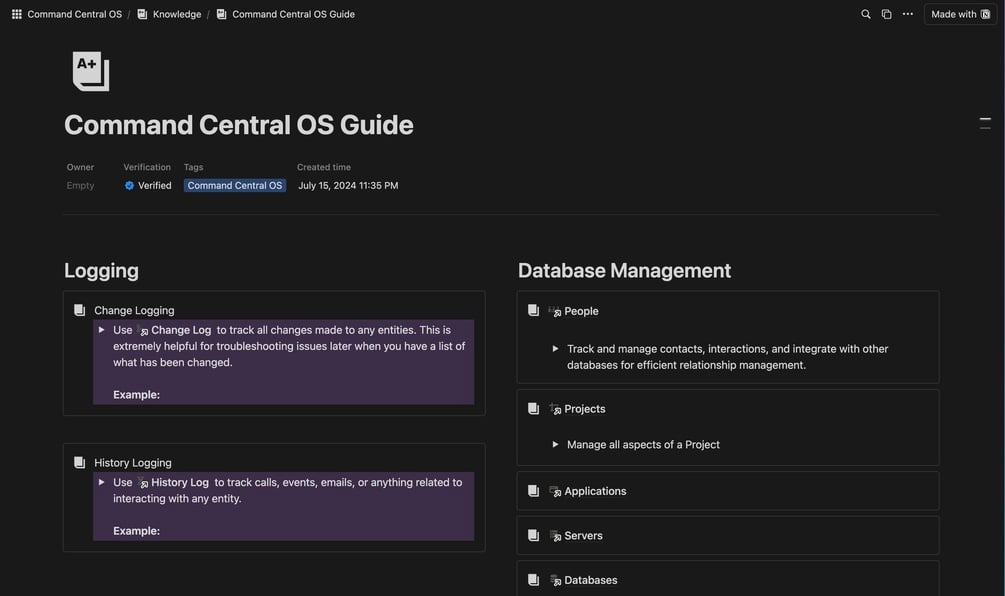Screen dimensions: 1005x596
Task: Click the page icon beside Change Logging
Action: pos(80,310)
